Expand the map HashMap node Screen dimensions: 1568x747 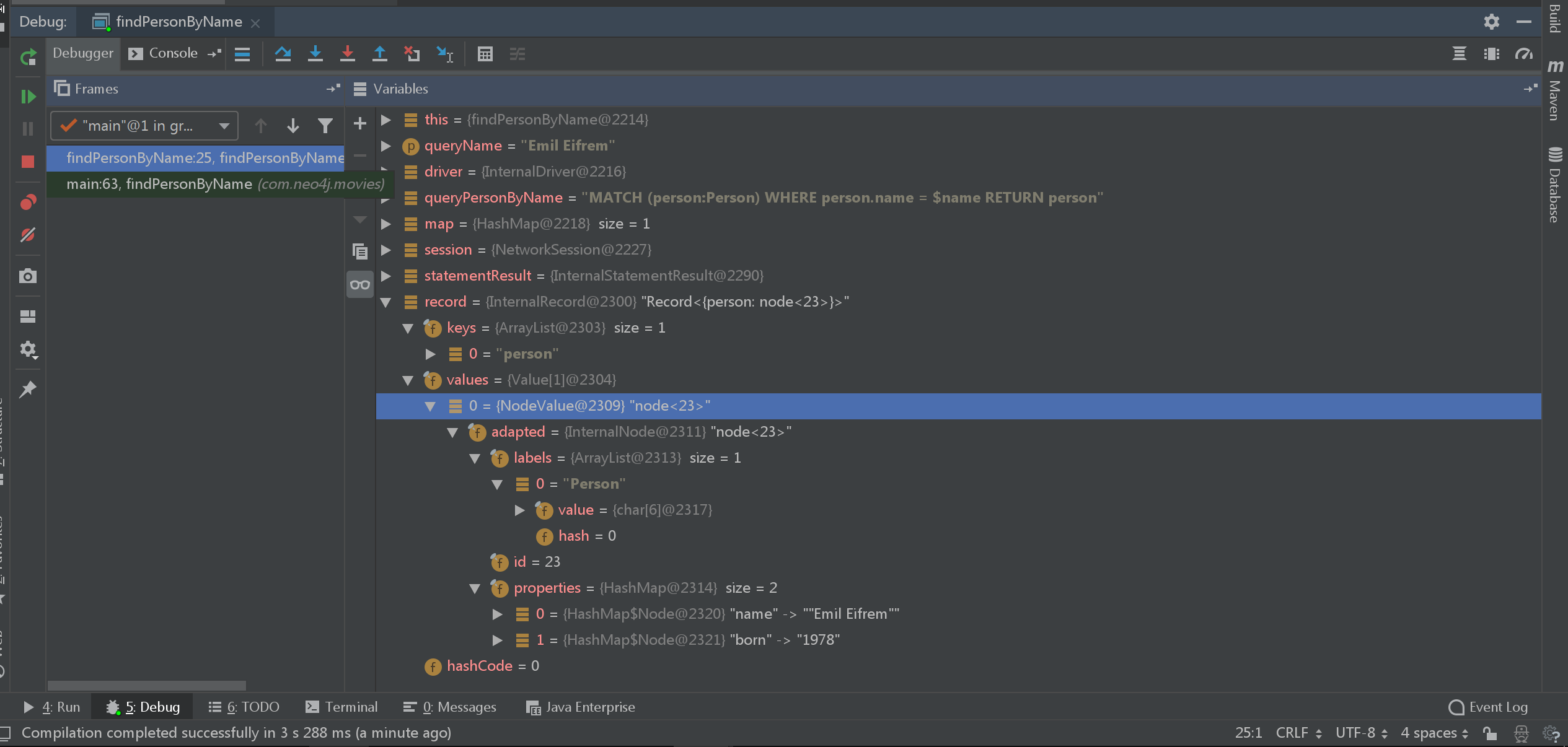386,224
